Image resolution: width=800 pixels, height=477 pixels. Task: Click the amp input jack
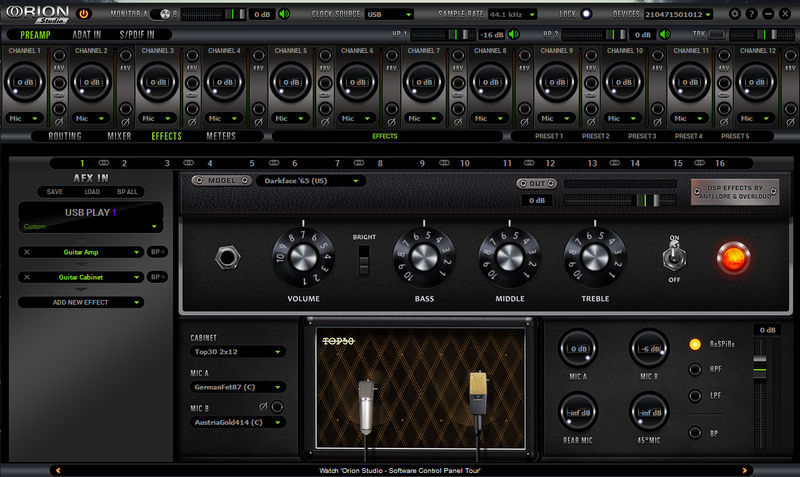click(x=228, y=258)
